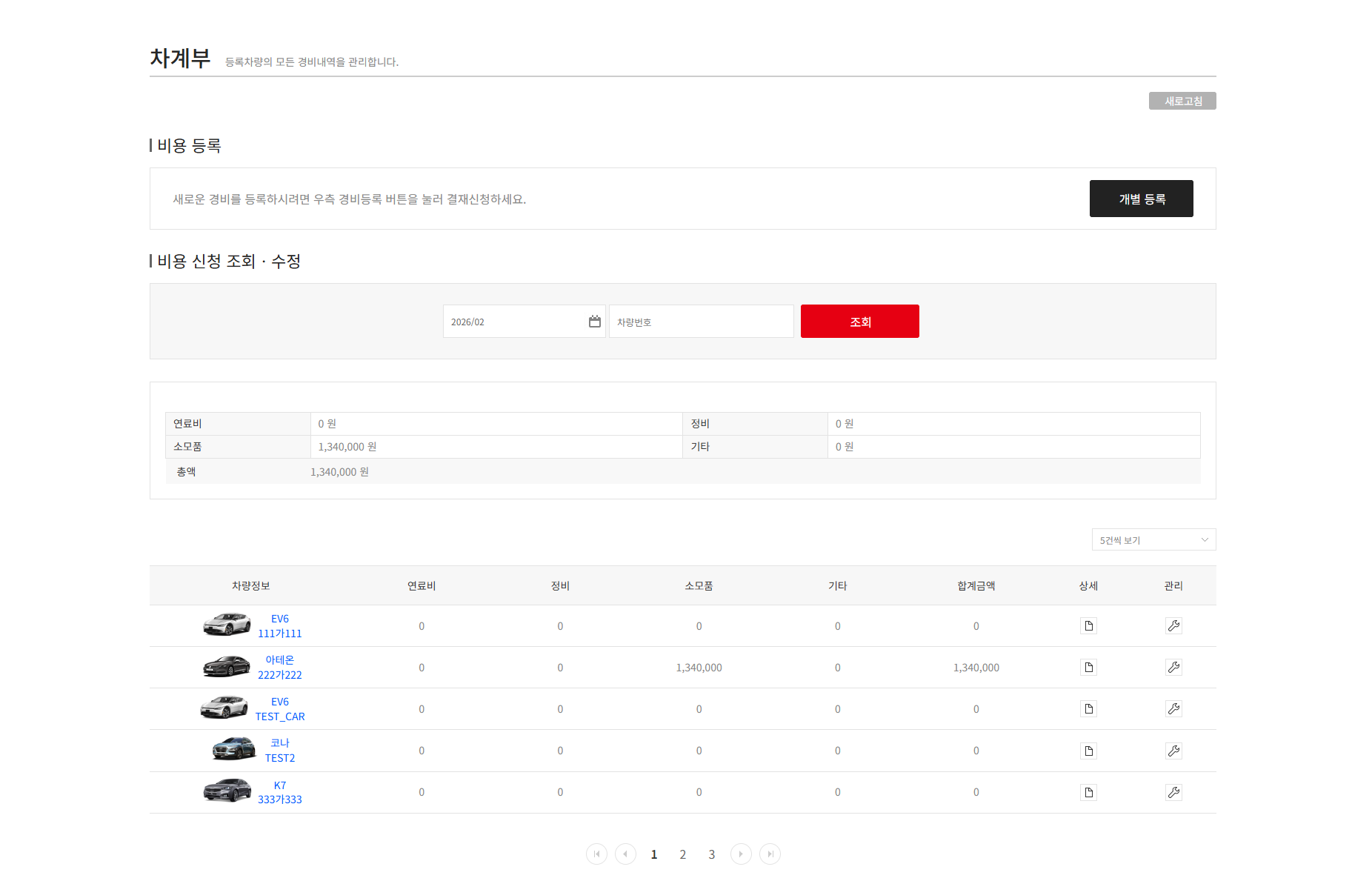Click the dark 아테온 car thumbnail
1372x881 pixels.
[x=227, y=666]
